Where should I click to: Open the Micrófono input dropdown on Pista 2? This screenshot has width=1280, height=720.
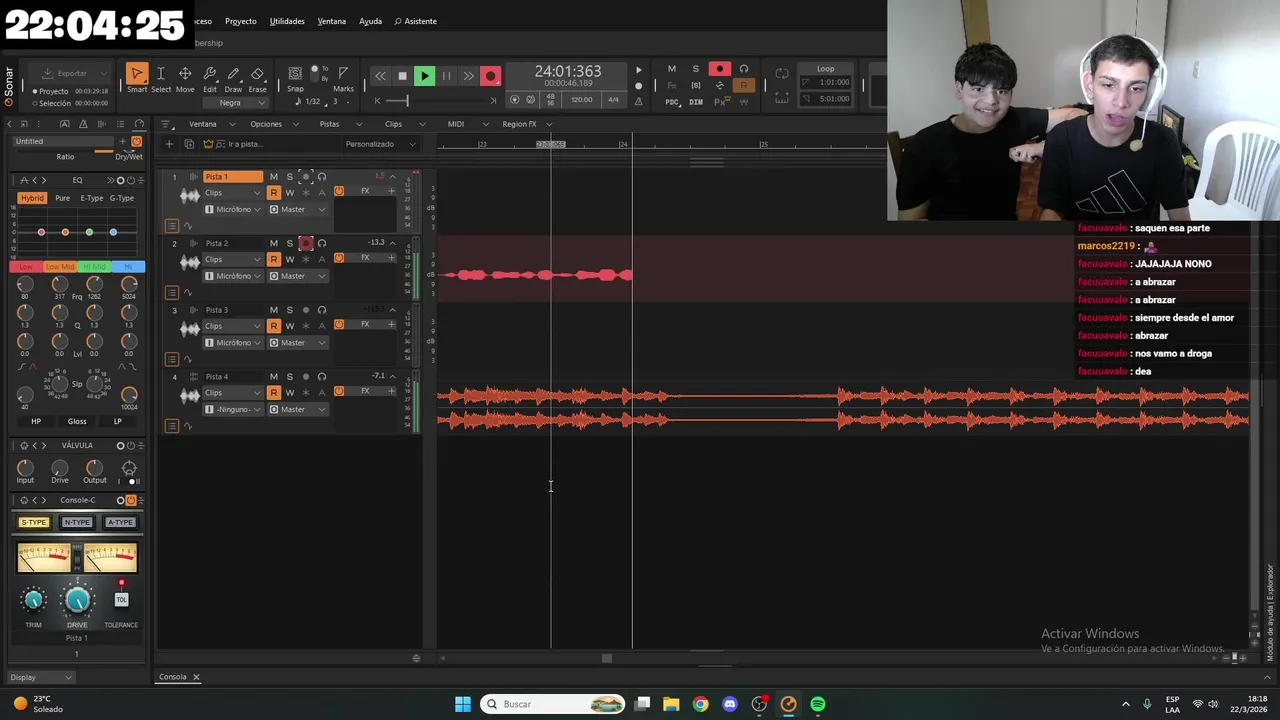(232, 276)
